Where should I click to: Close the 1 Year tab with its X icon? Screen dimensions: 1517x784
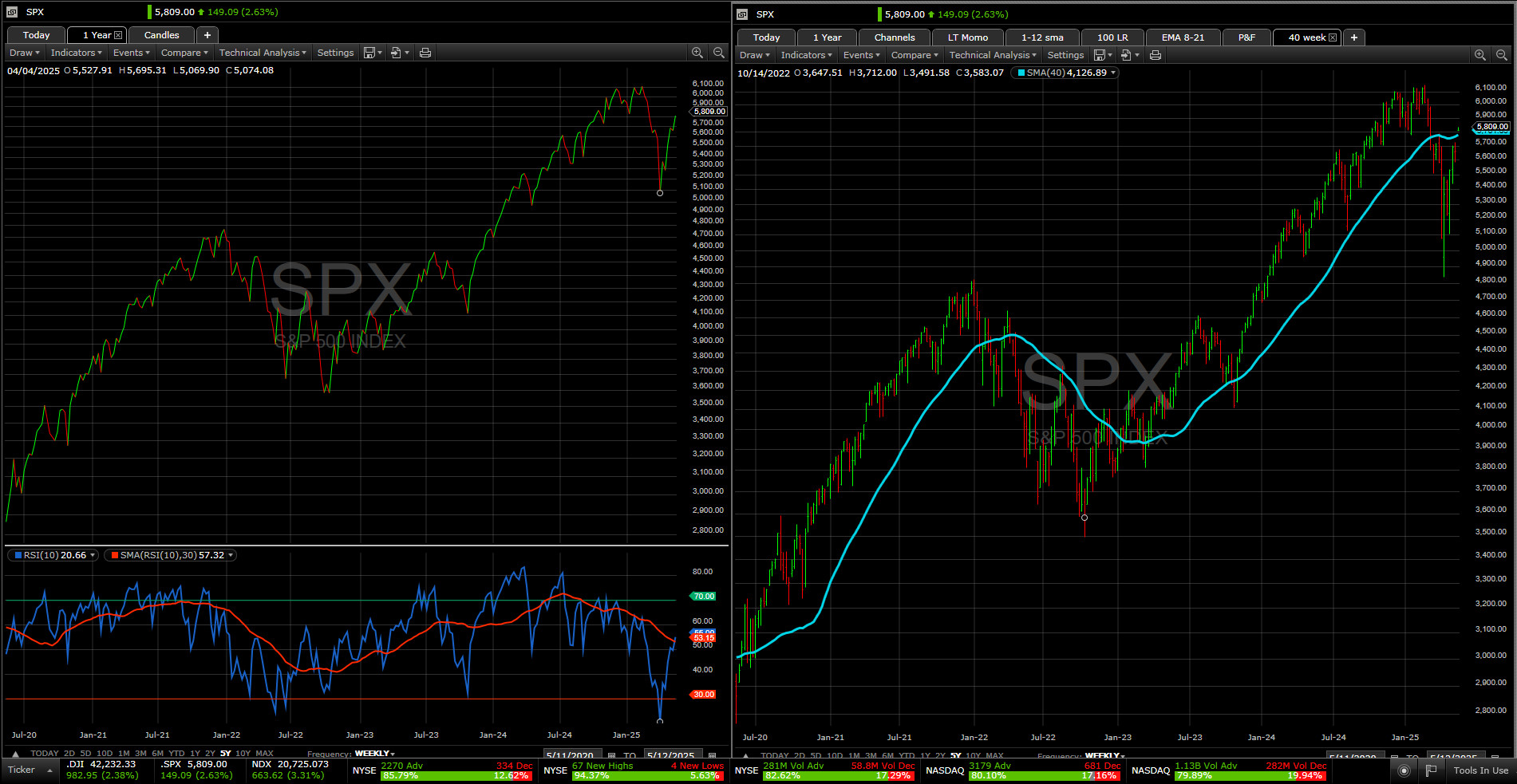coord(118,35)
